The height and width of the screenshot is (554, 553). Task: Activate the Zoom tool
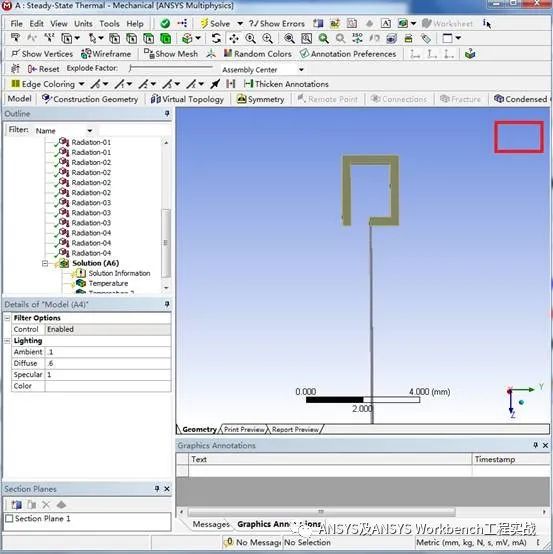point(251,38)
